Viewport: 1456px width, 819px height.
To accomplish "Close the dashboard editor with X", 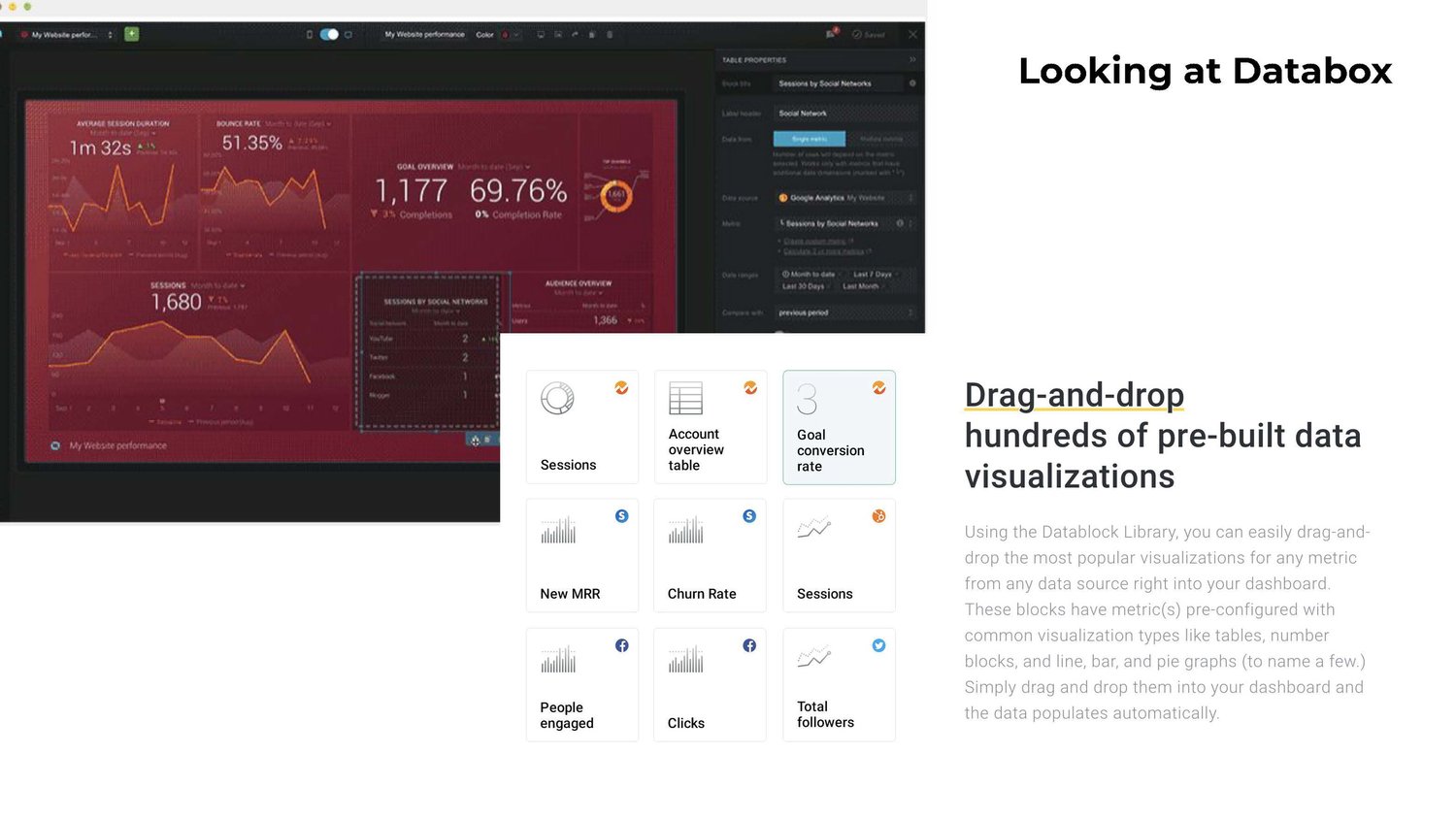I will (912, 34).
